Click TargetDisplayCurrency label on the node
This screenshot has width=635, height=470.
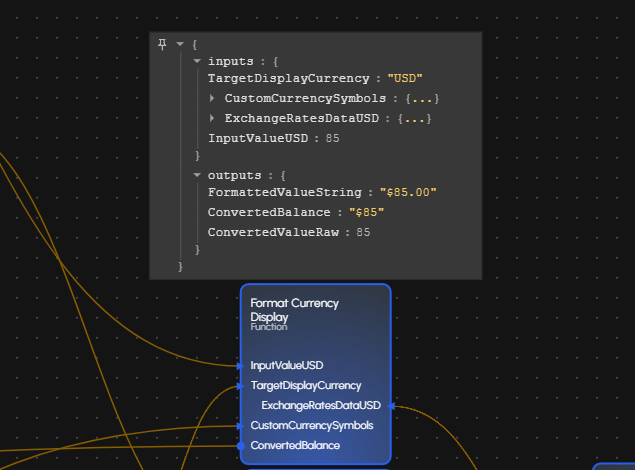(x=306, y=385)
